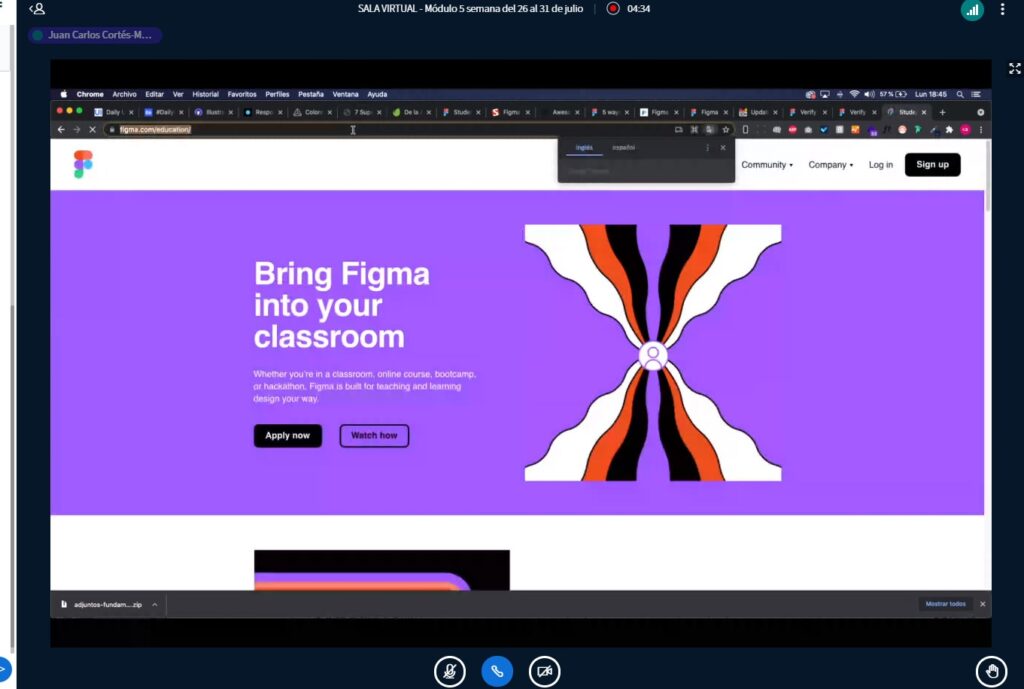This screenshot has height=689, width=1024.
Task: Click the macOS Spotlight search icon
Action: [960, 94]
